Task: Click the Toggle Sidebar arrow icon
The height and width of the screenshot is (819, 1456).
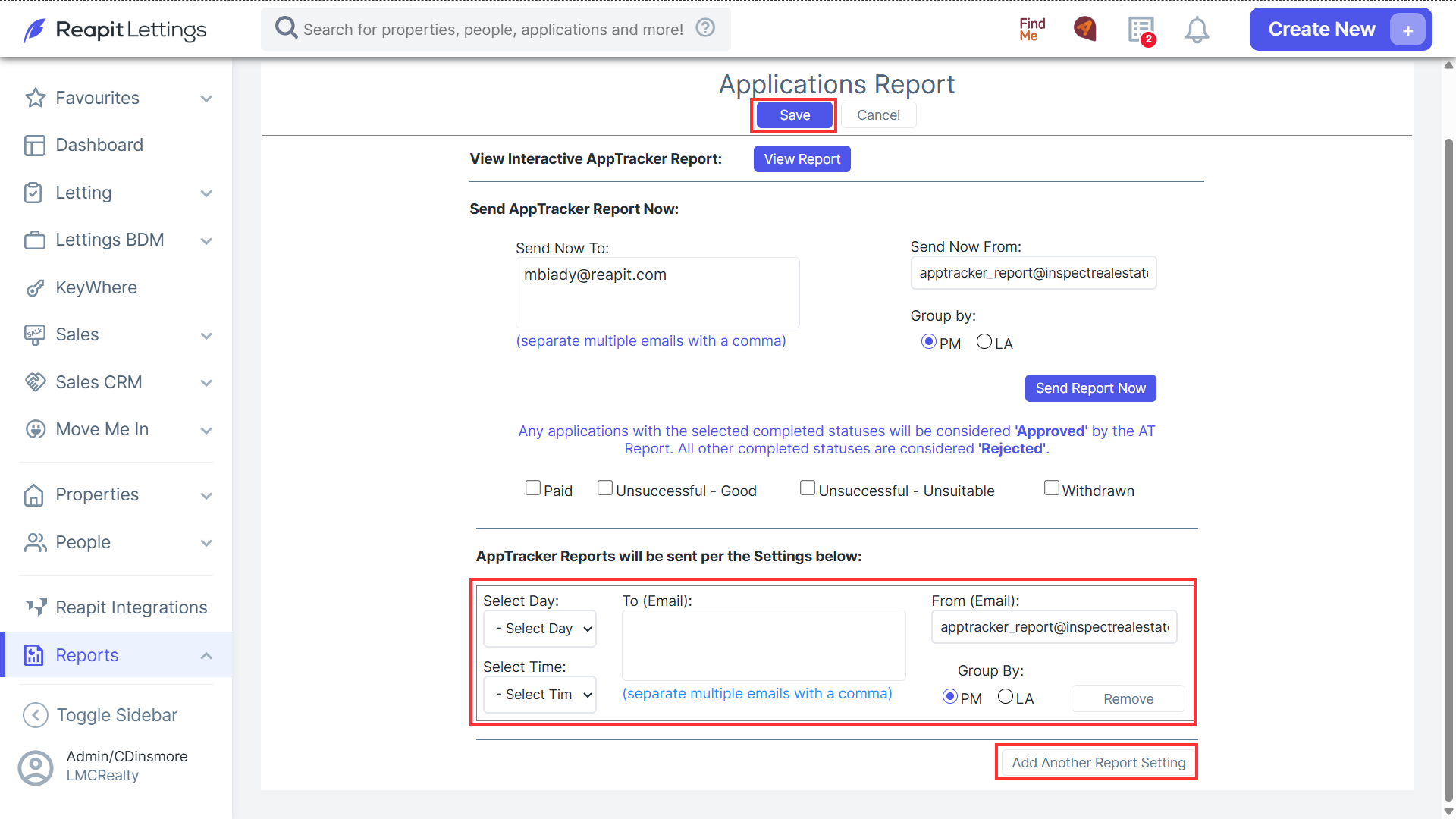Action: [36, 715]
